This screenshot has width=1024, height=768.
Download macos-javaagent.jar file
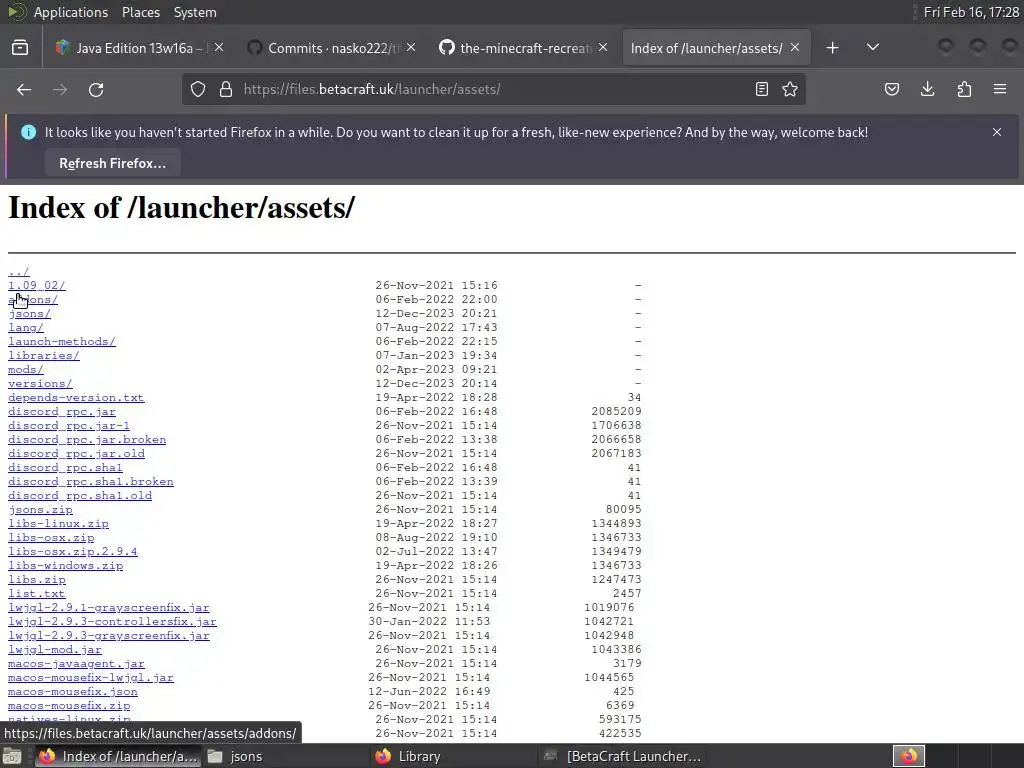(x=76, y=664)
